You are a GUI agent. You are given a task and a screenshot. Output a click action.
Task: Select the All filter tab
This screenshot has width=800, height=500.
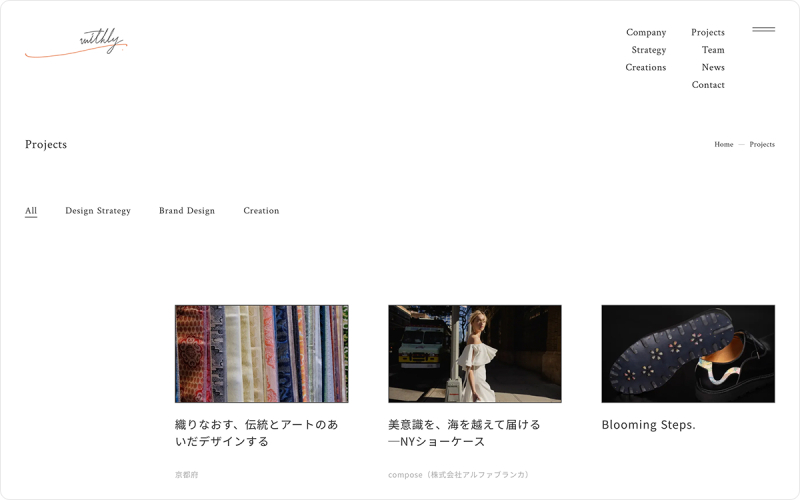[x=31, y=211]
